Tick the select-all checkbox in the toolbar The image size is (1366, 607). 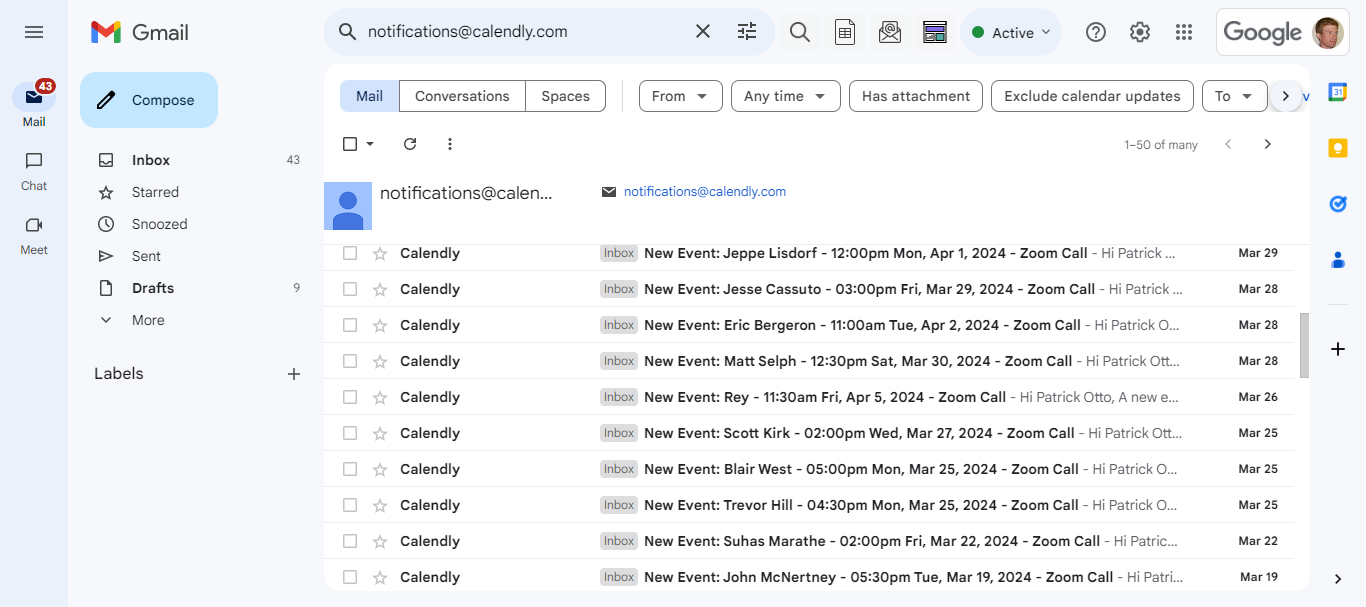pyautogui.click(x=350, y=144)
